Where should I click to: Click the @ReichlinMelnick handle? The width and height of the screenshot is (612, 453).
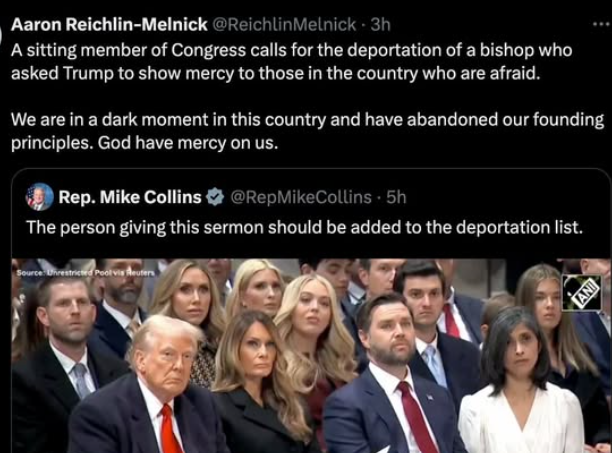click(x=284, y=25)
